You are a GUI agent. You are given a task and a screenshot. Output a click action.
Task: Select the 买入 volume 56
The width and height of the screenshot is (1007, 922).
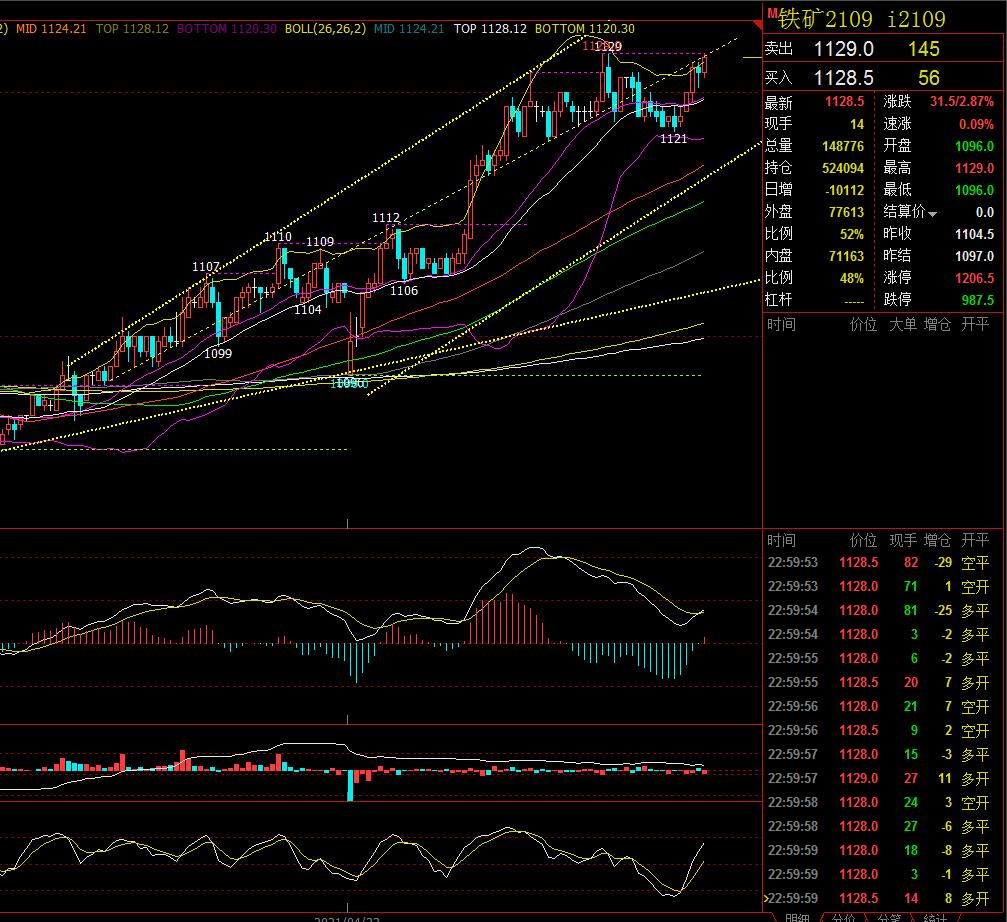[x=929, y=78]
